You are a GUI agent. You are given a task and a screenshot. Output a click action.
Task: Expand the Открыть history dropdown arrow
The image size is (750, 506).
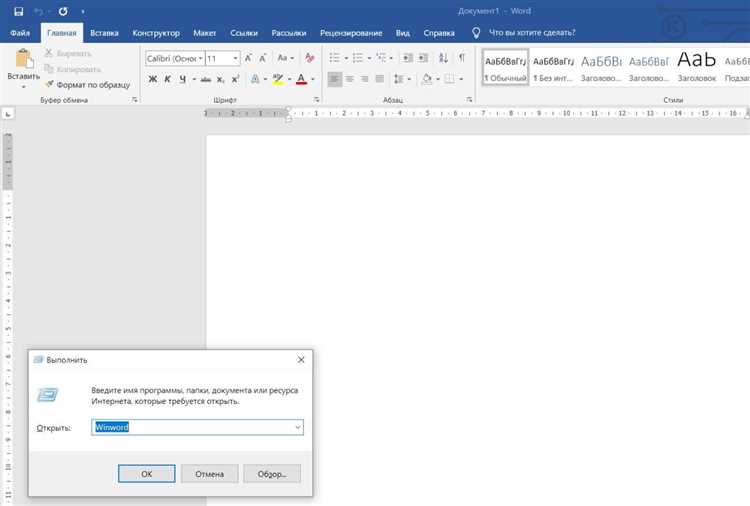(298, 427)
